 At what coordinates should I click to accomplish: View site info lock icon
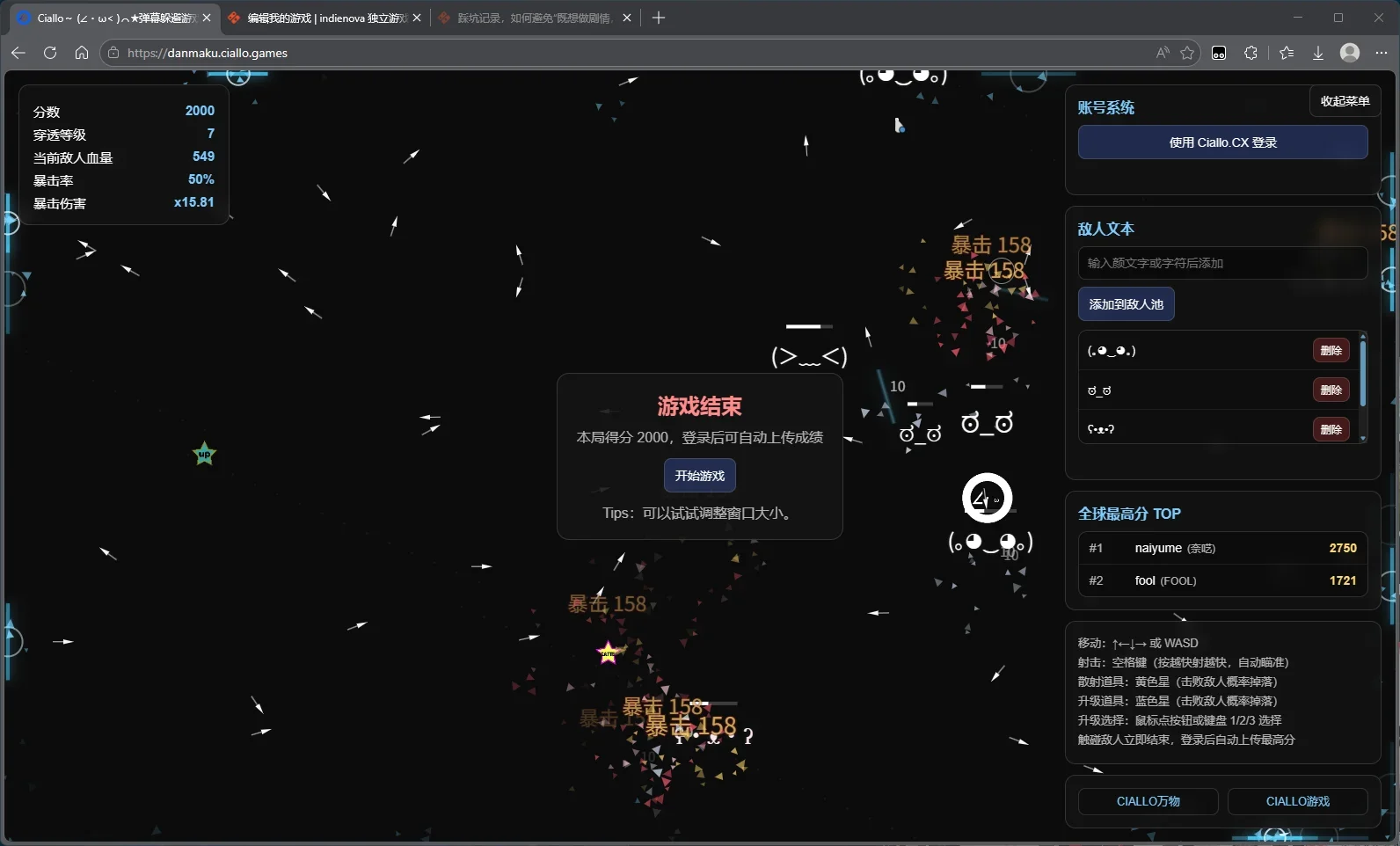click(x=113, y=53)
